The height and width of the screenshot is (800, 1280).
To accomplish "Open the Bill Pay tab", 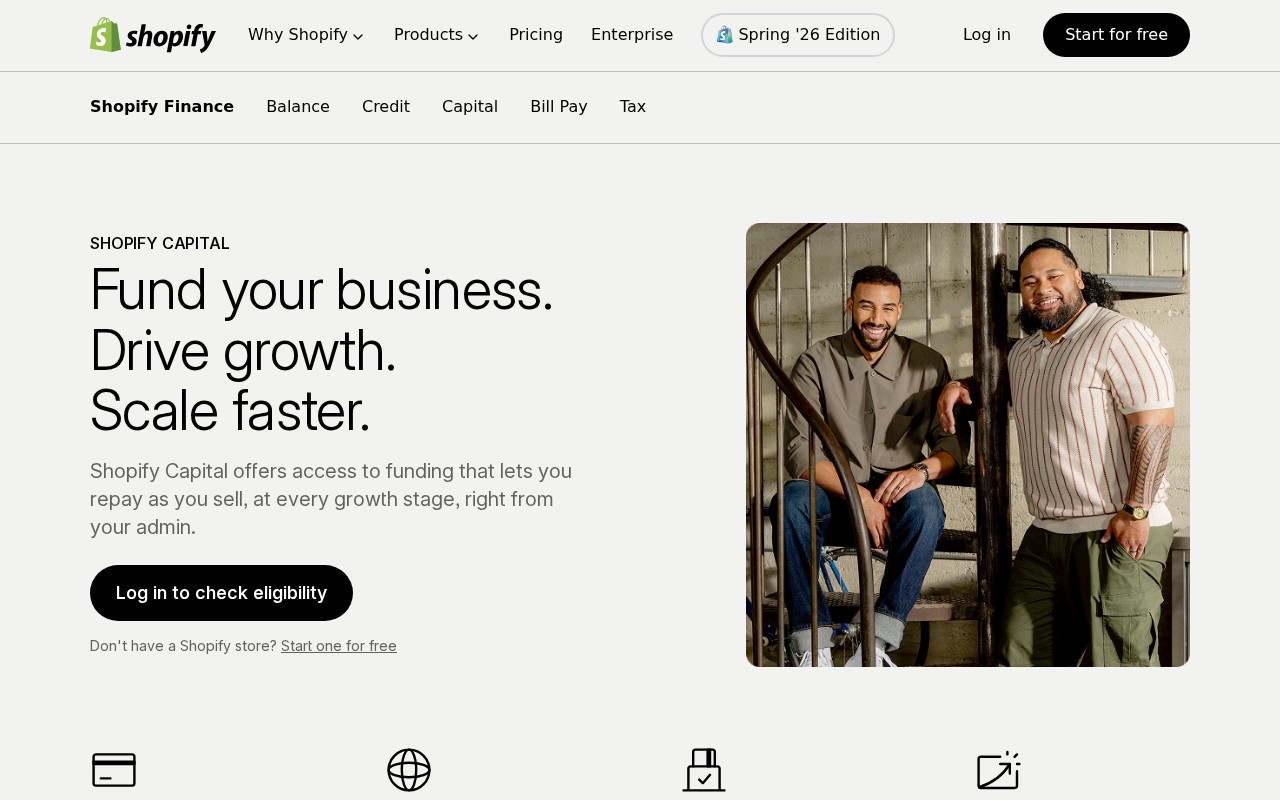I will pyautogui.click(x=559, y=107).
